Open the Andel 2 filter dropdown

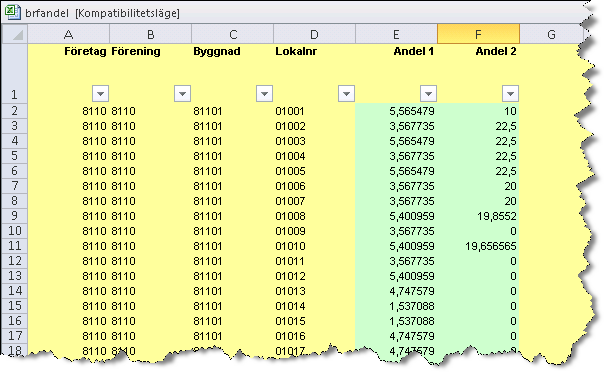pos(510,94)
